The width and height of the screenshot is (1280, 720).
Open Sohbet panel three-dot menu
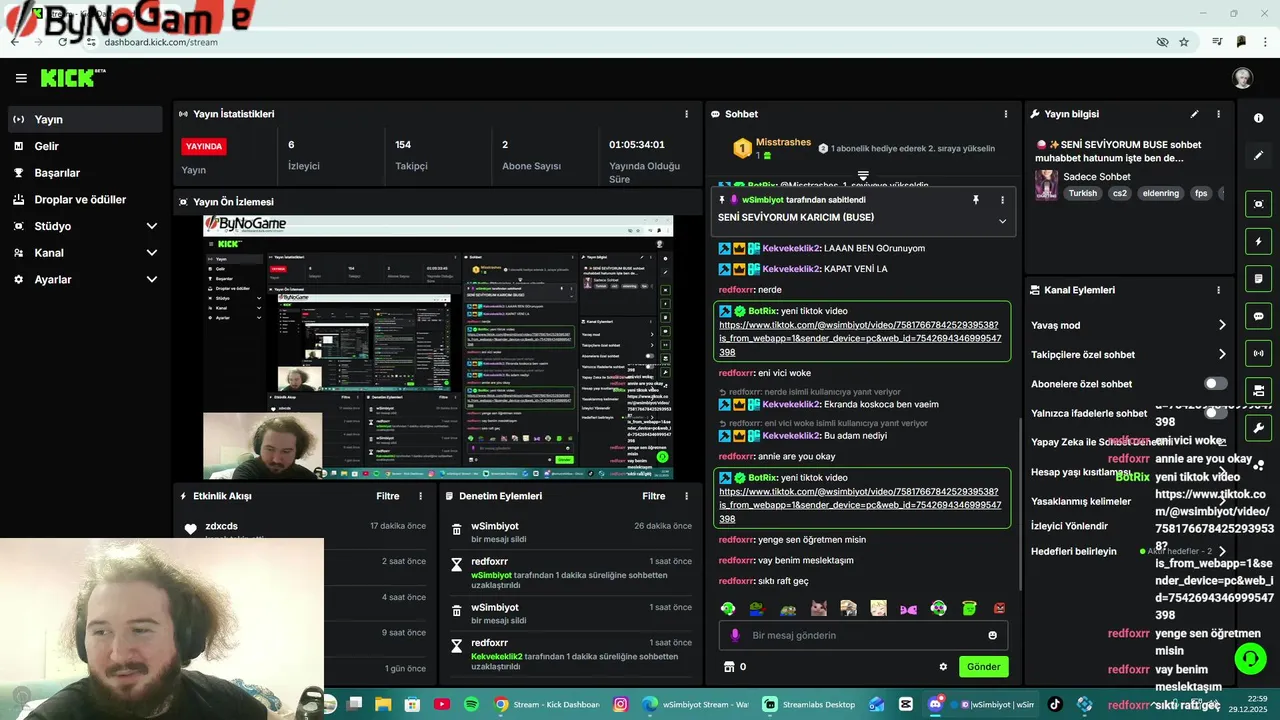click(1006, 114)
